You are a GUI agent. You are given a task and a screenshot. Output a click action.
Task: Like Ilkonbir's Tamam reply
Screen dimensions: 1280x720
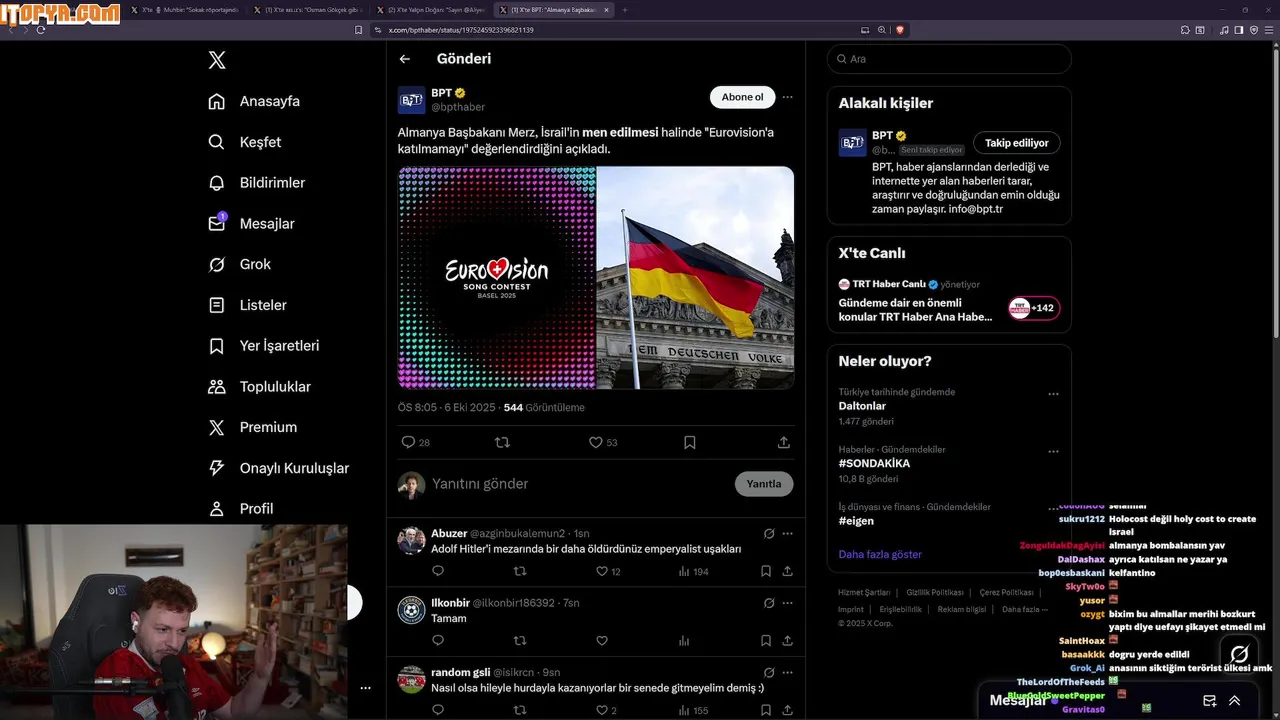602,641
